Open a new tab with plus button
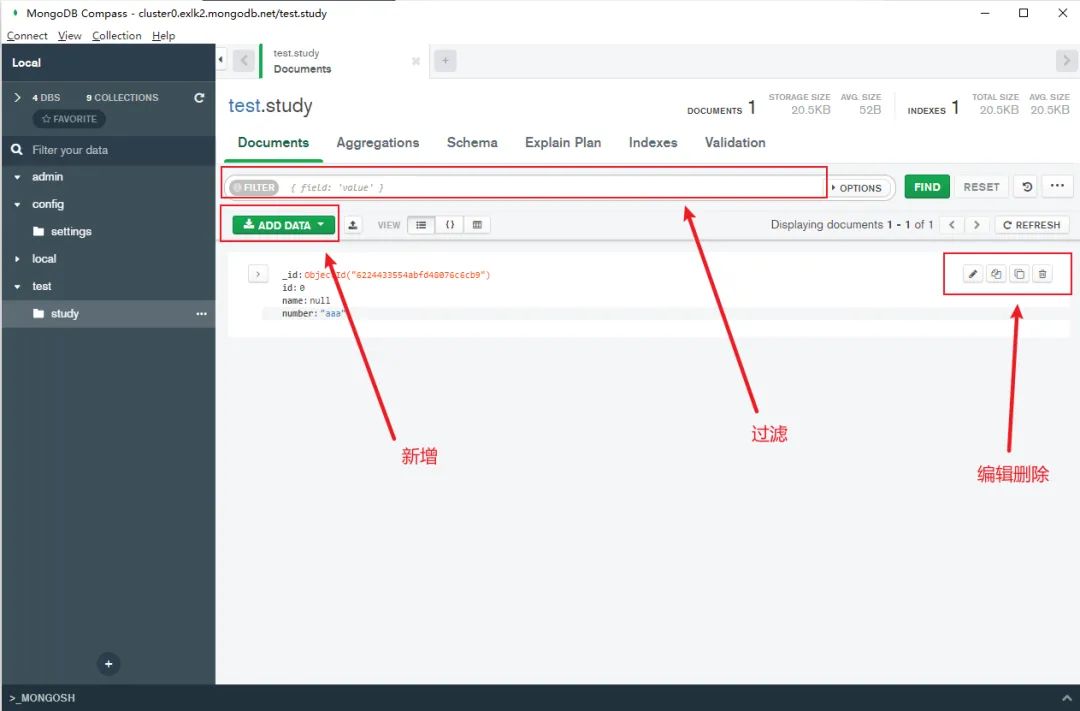 (x=445, y=61)
